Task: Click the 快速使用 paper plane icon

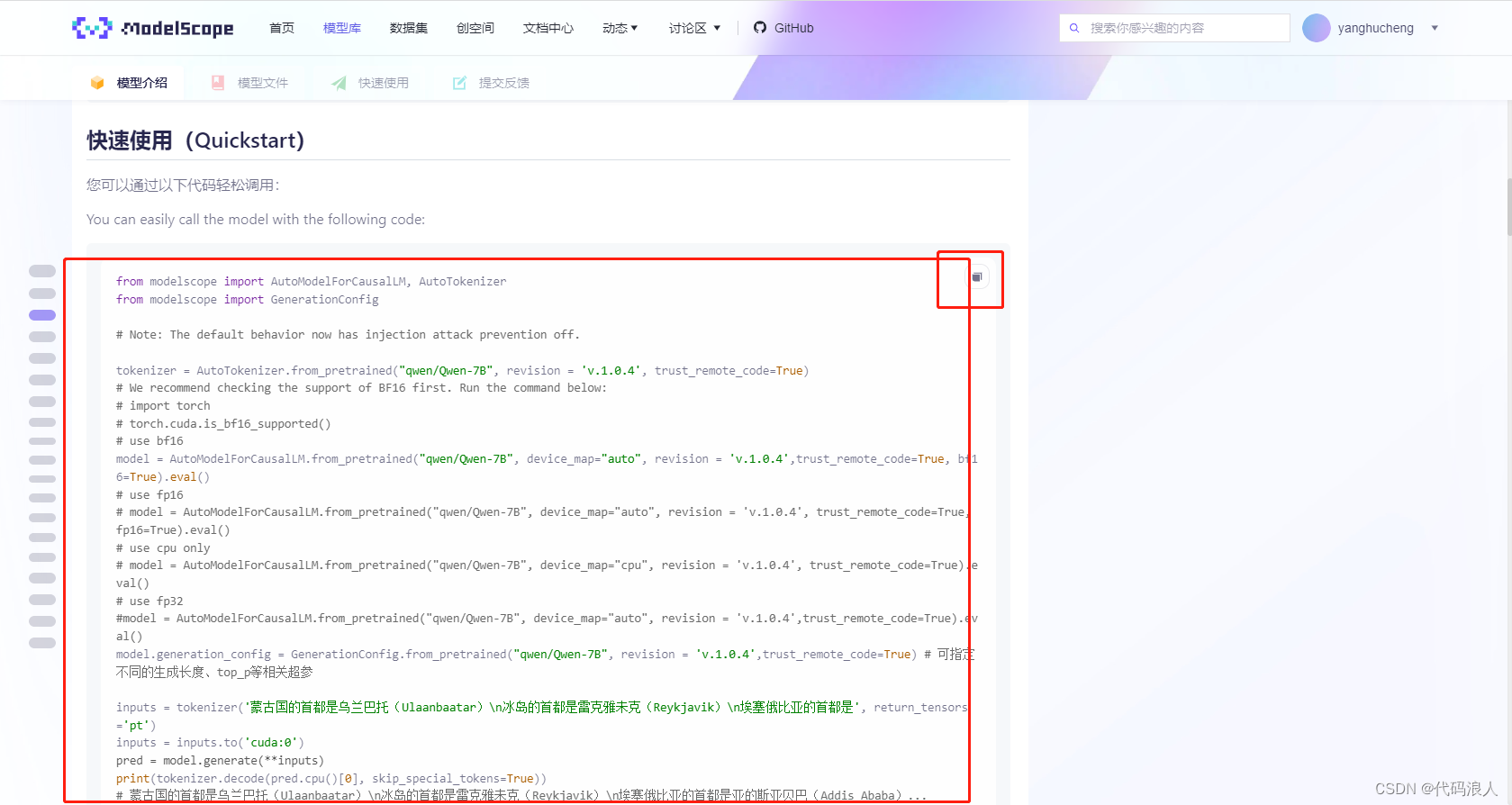Action: tap(339, 83)
